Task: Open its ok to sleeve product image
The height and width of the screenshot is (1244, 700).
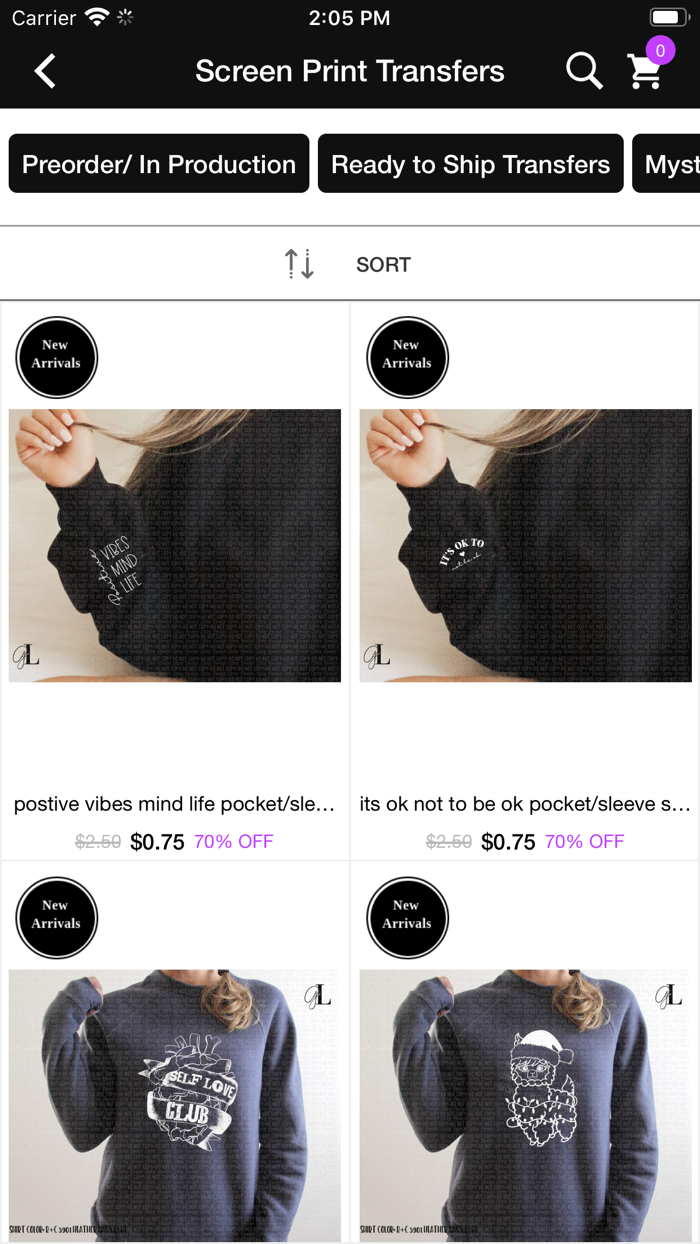Action: point(526,545)
